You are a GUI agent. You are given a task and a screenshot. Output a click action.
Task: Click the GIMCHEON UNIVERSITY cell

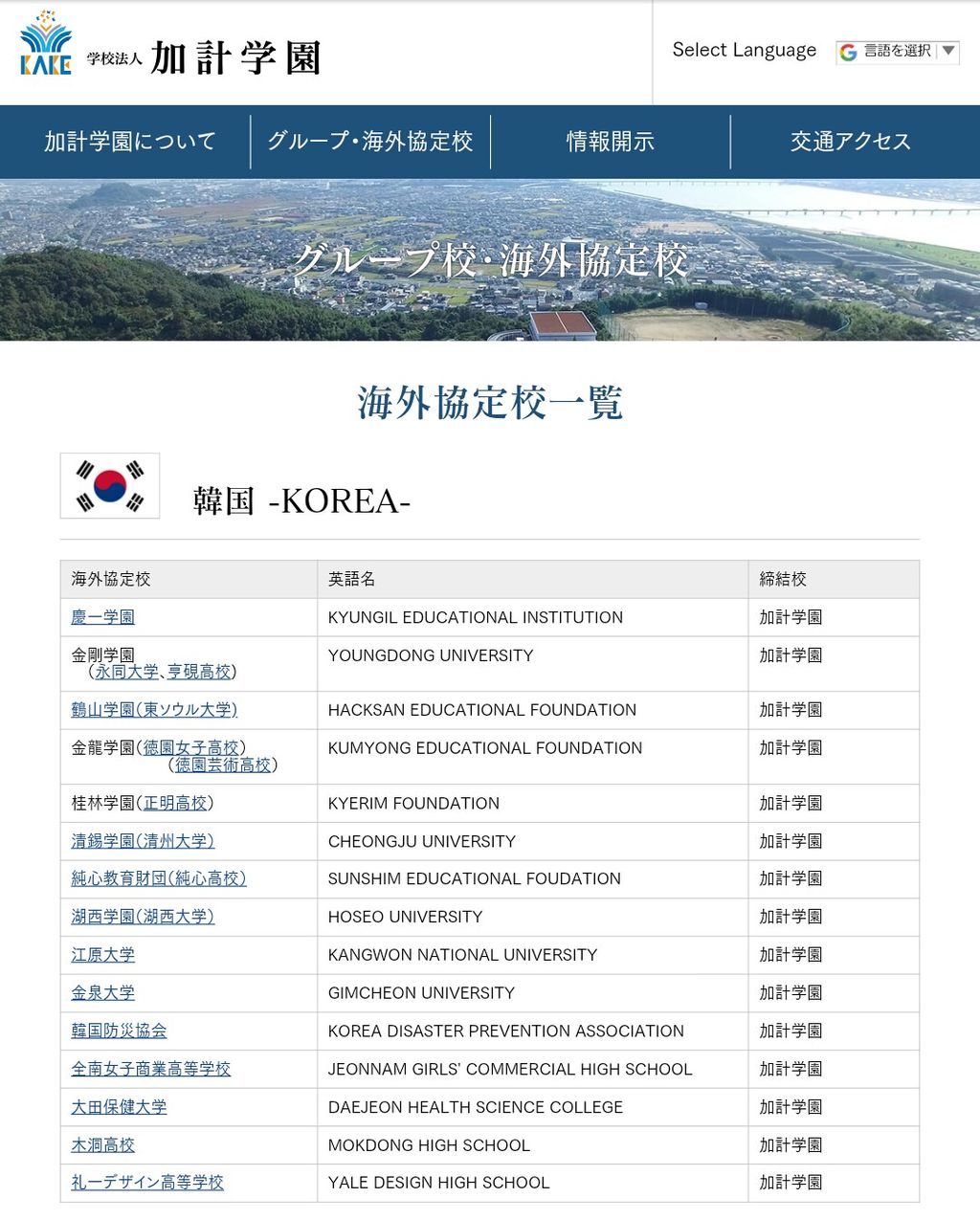532,993
